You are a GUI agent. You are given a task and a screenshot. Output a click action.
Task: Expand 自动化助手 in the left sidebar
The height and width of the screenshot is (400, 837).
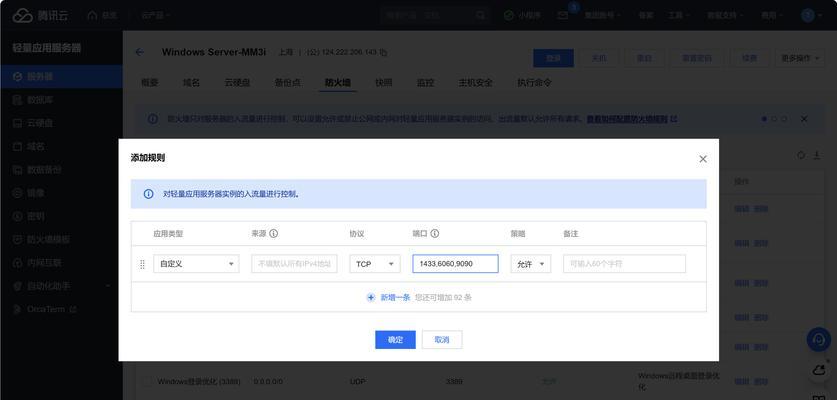click(x=61, y=286)
